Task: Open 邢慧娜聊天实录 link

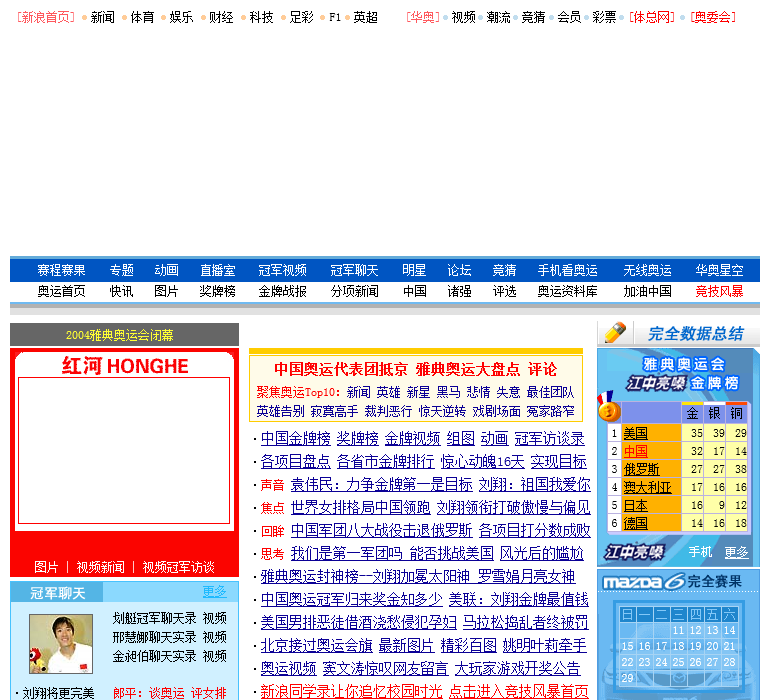Action: point(154,637)
